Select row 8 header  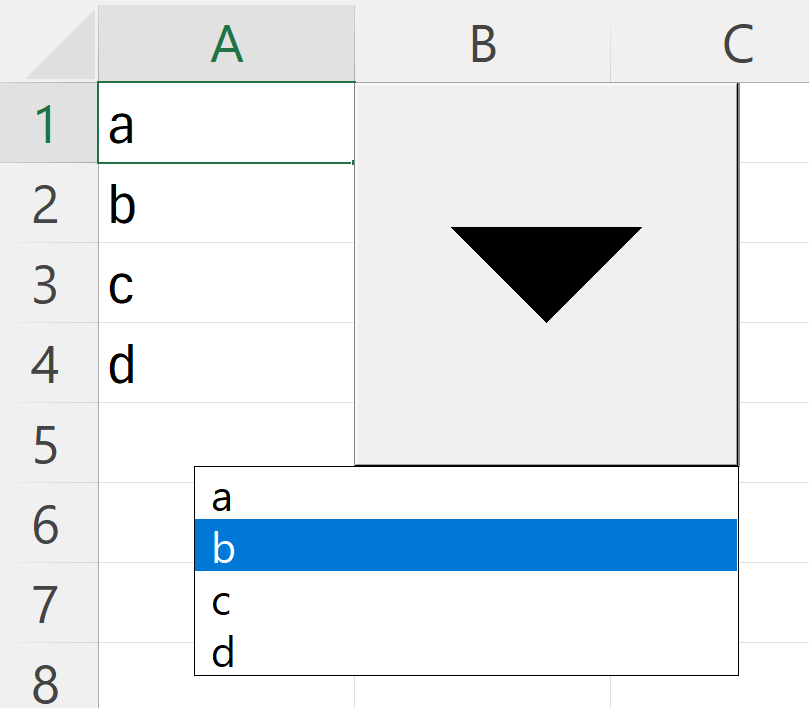pyautogui.click(x=48, y=685)
